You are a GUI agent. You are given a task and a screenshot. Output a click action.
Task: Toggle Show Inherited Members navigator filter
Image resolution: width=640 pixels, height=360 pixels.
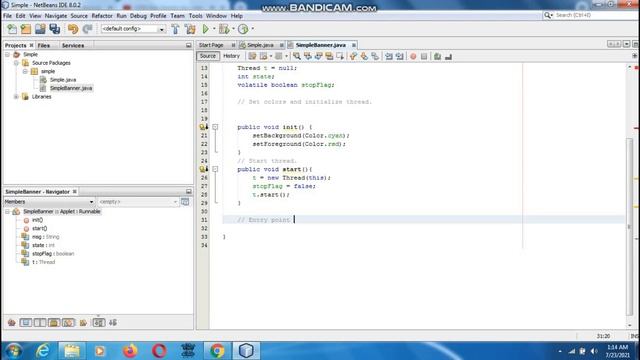click(11, 322)
